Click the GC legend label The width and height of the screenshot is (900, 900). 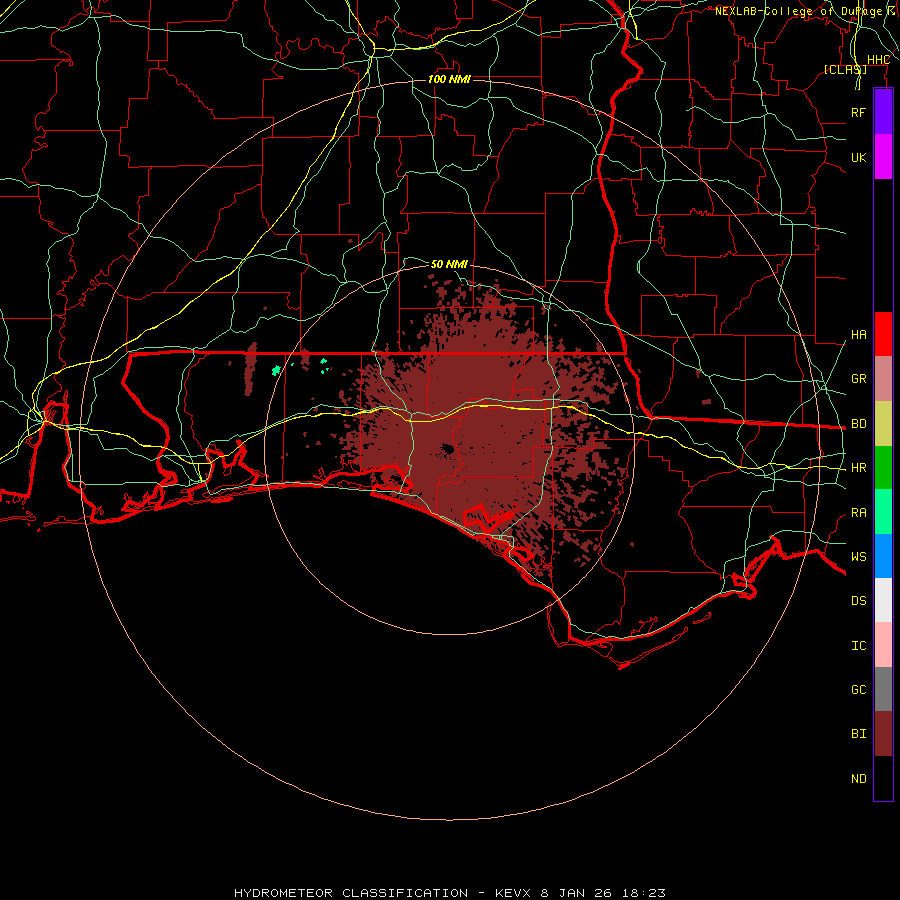[x=859, y=689]
